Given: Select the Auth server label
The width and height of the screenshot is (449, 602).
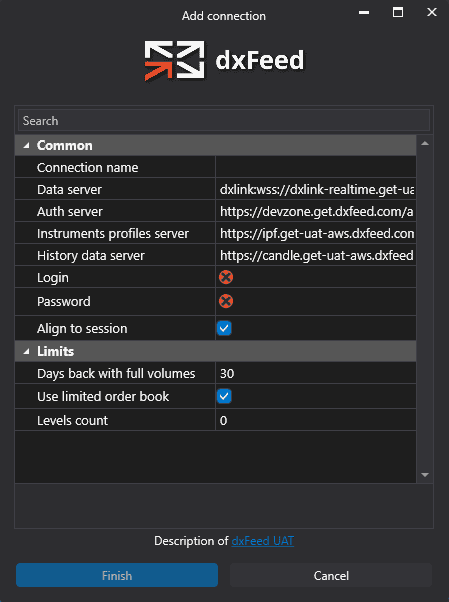Looking at the screenshot, I should (70, 211).
